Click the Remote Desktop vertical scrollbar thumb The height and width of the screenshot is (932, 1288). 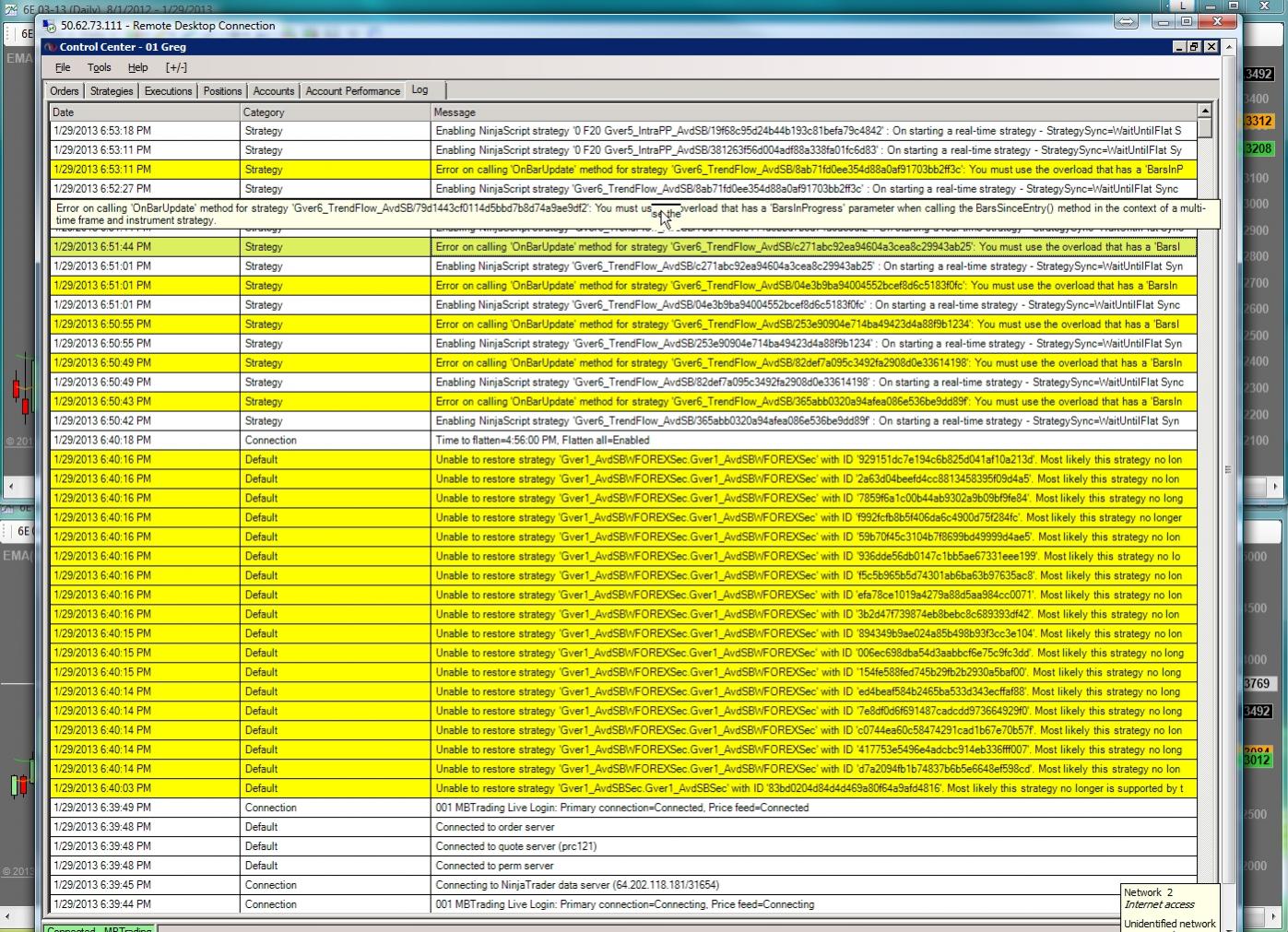tap(1228, 469)
